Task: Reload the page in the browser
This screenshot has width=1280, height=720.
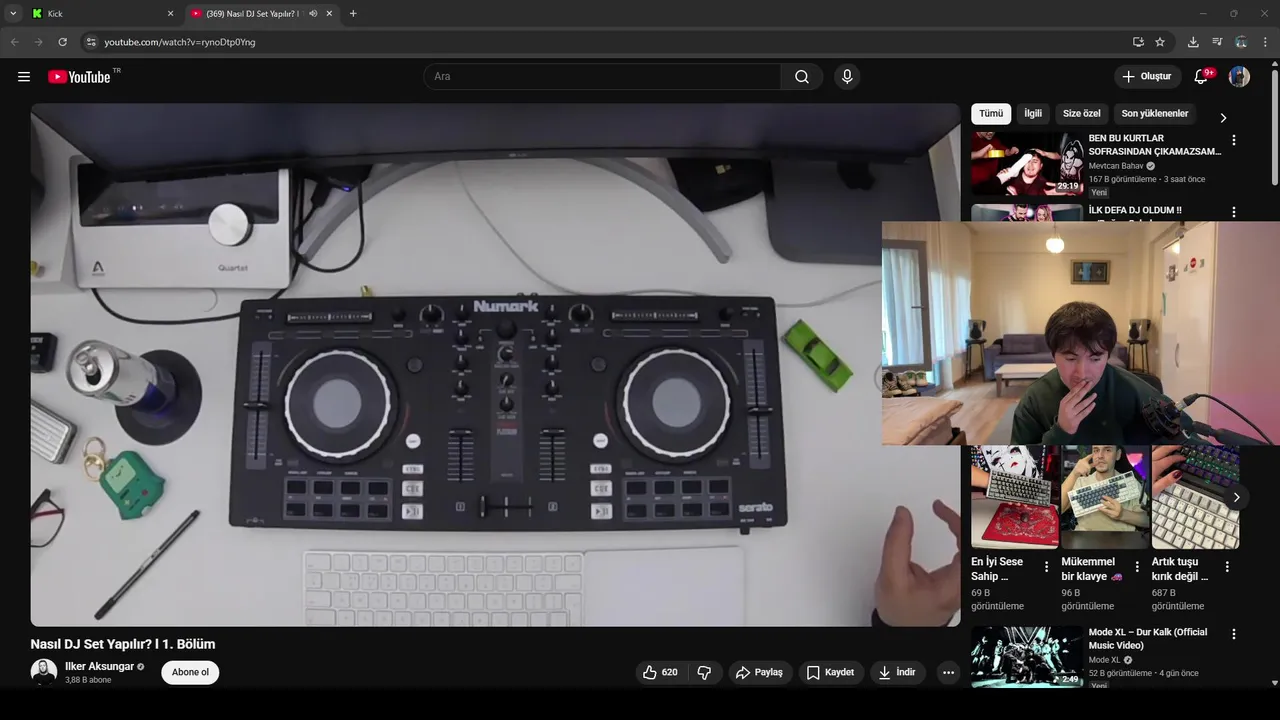Action: pyautogui.click(x=62, y=42)
